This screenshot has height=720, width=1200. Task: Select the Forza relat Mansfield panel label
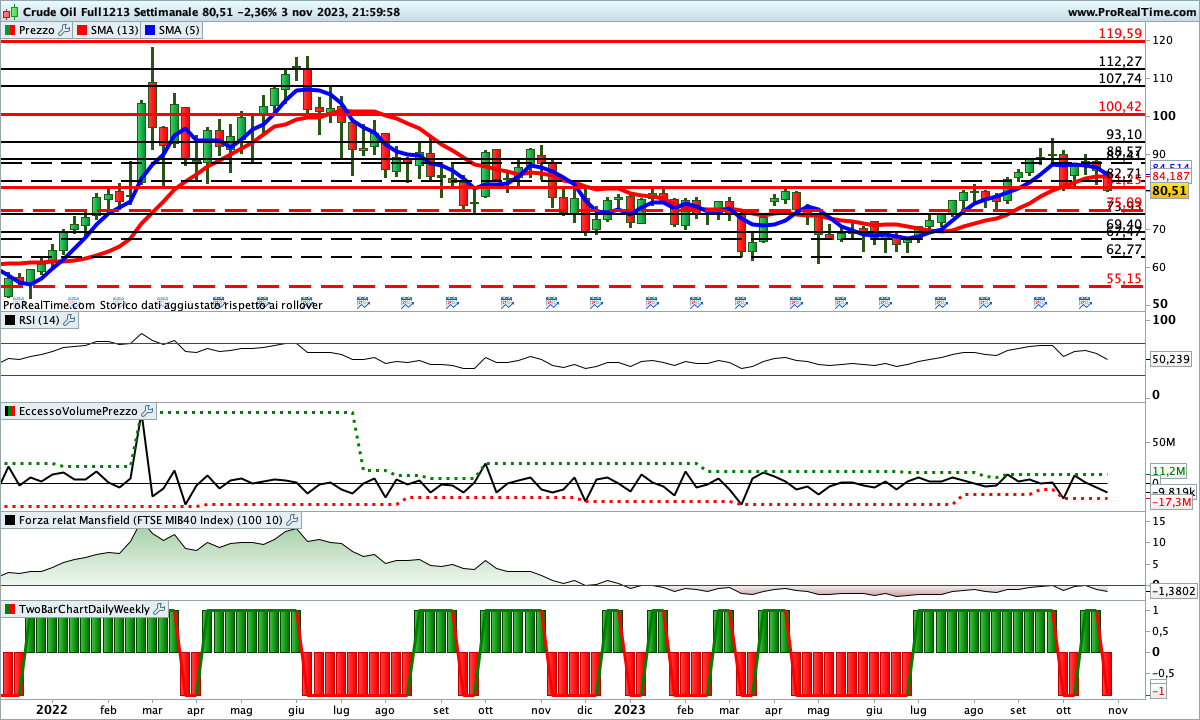point(151,520)
